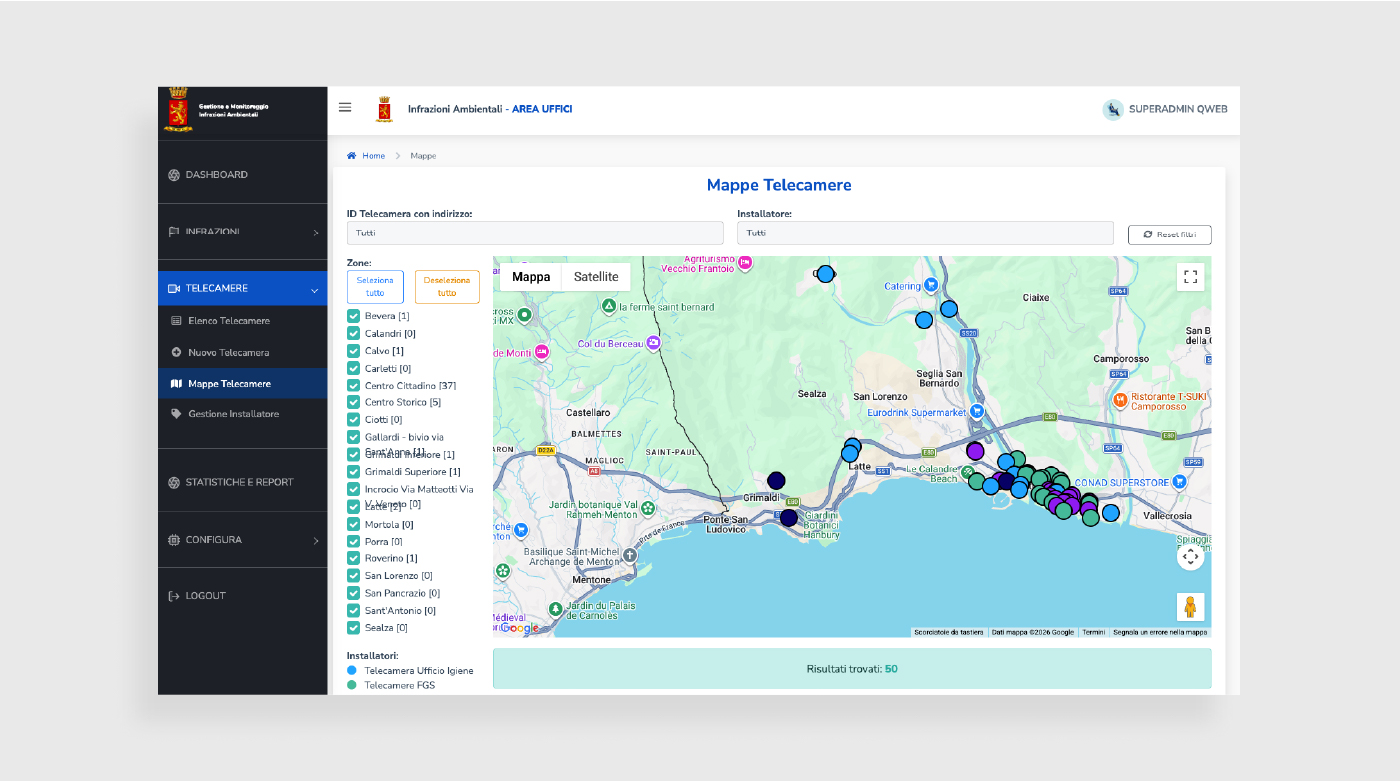Uncheck the Bevera zone checkbox

(x=353, y=316)
